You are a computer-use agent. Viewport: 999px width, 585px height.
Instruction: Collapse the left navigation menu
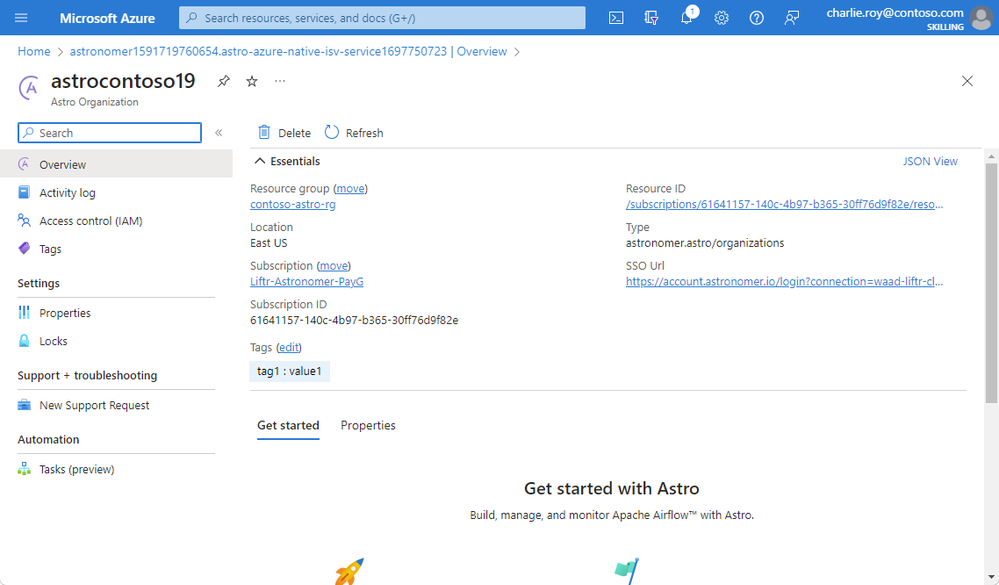(219, 133)
